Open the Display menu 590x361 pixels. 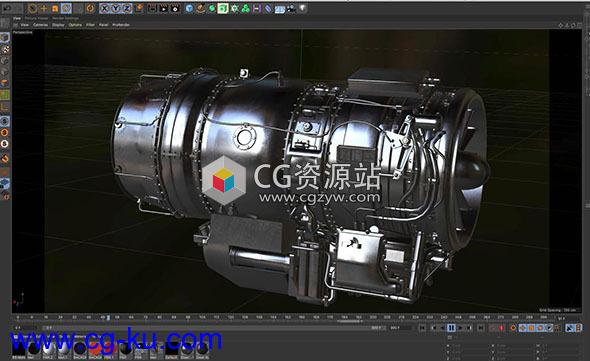tap(58, 25)
